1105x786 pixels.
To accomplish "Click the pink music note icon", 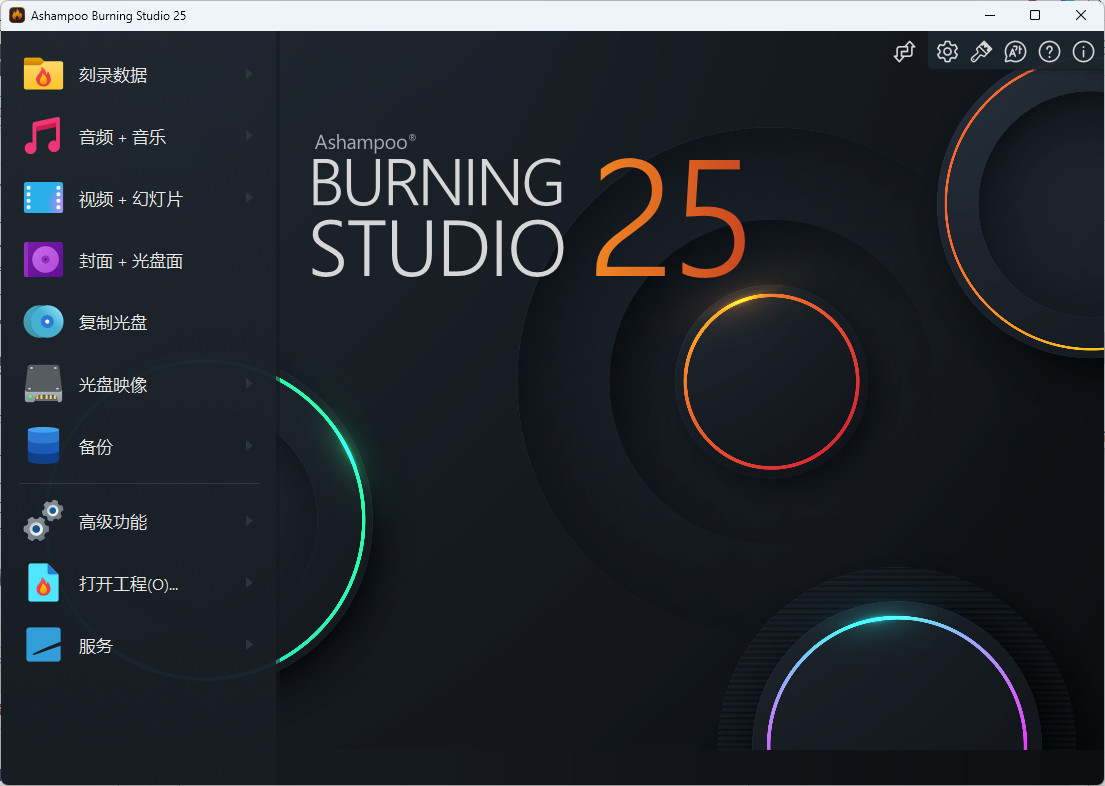I will coord(43,136).
